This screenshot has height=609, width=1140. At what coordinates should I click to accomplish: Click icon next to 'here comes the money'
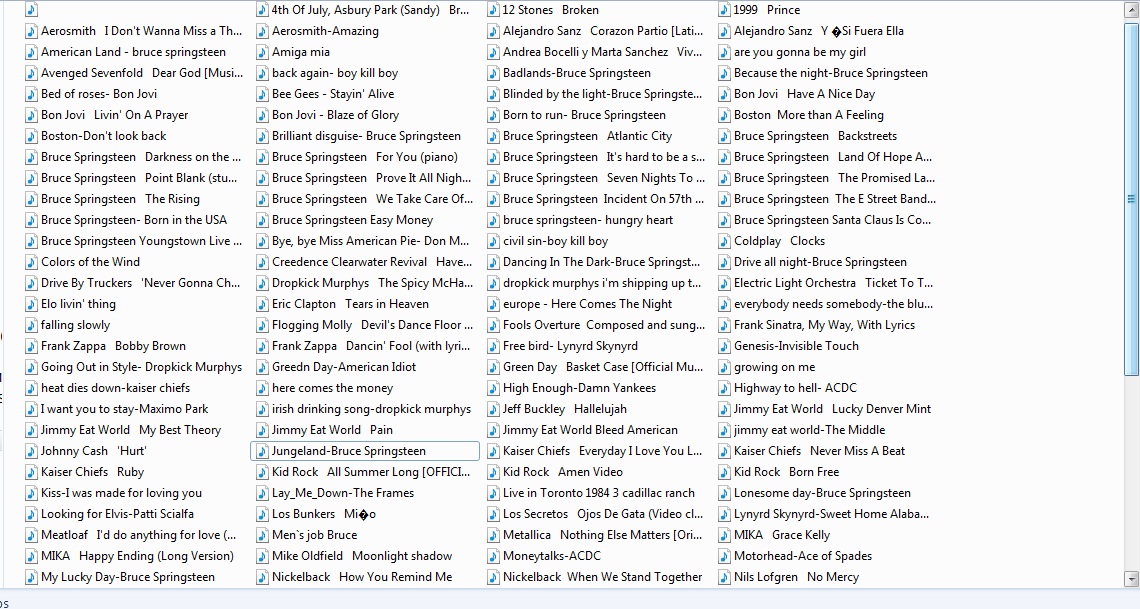tap(262, 389)
